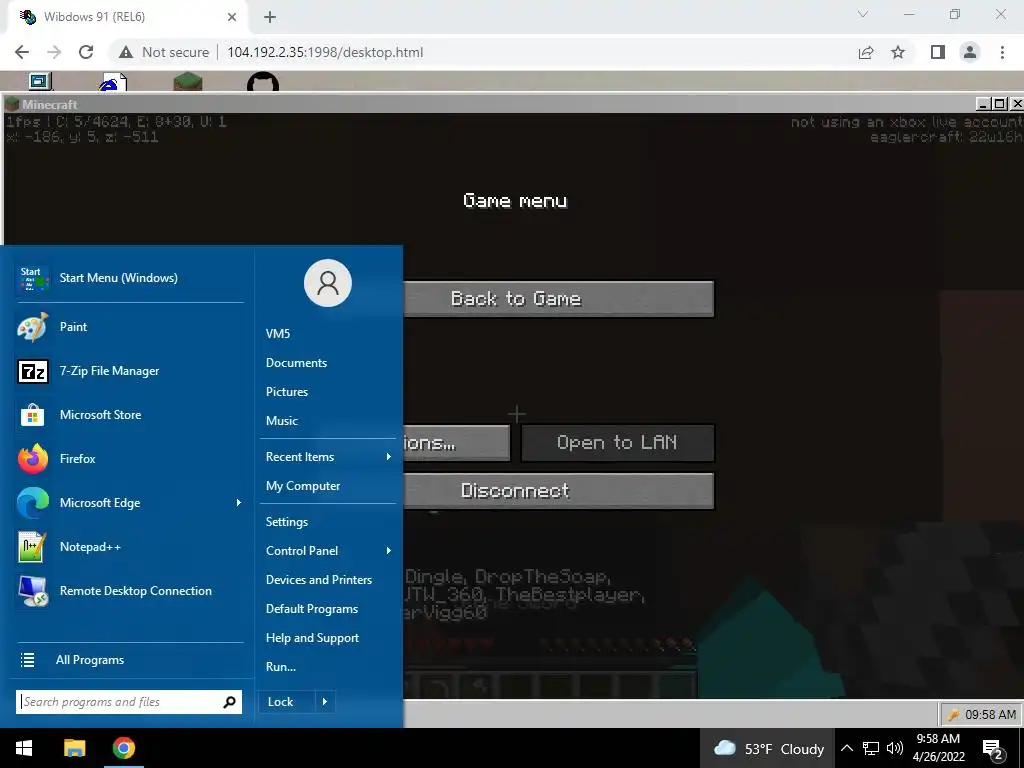
Task: Open Chrome tab search chevron
Action: coord(863,14)
